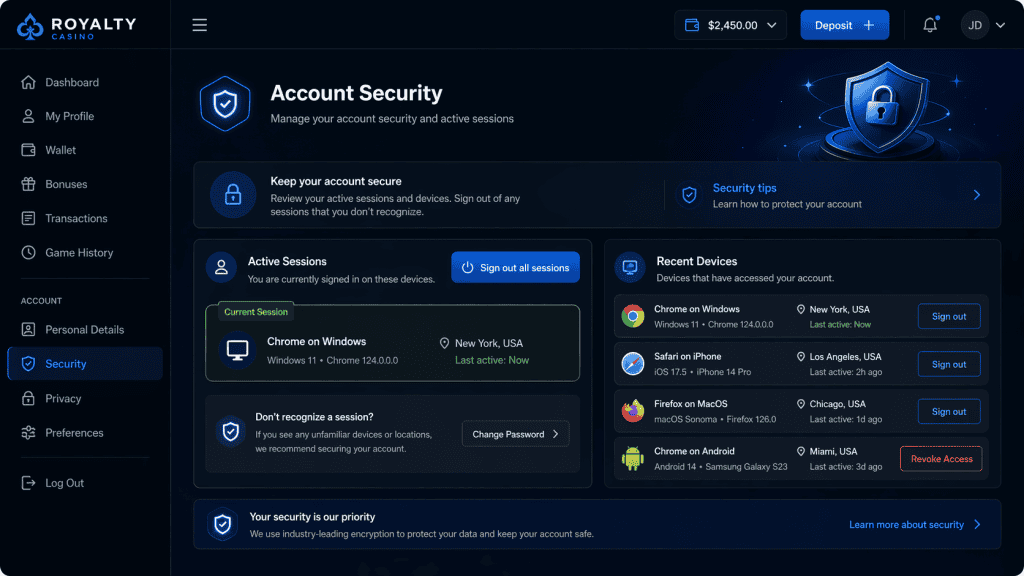Click the Learn more about security link
1024x576 pixels.
(914, 524)
